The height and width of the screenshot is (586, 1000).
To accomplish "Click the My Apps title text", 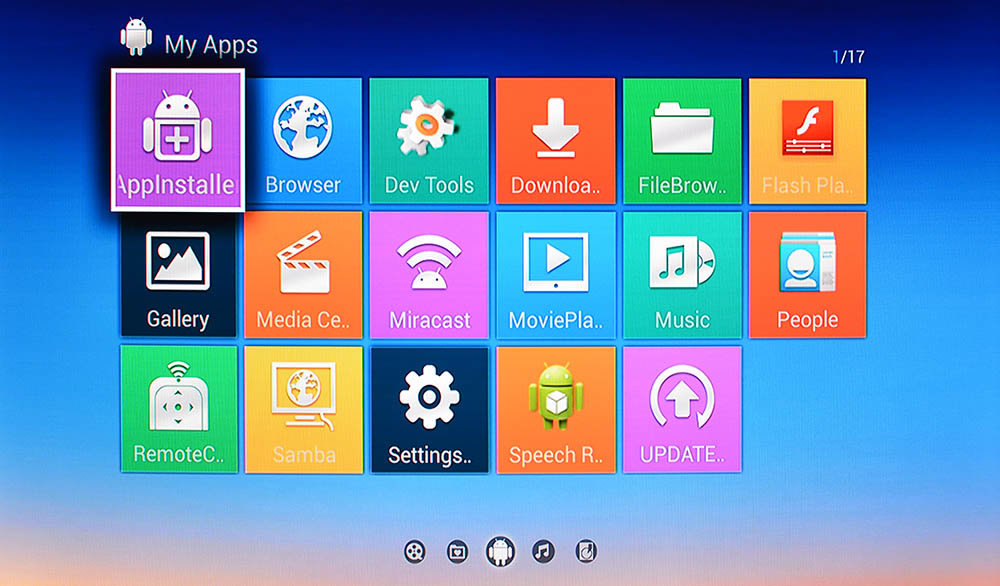I will tap(211, 45).
